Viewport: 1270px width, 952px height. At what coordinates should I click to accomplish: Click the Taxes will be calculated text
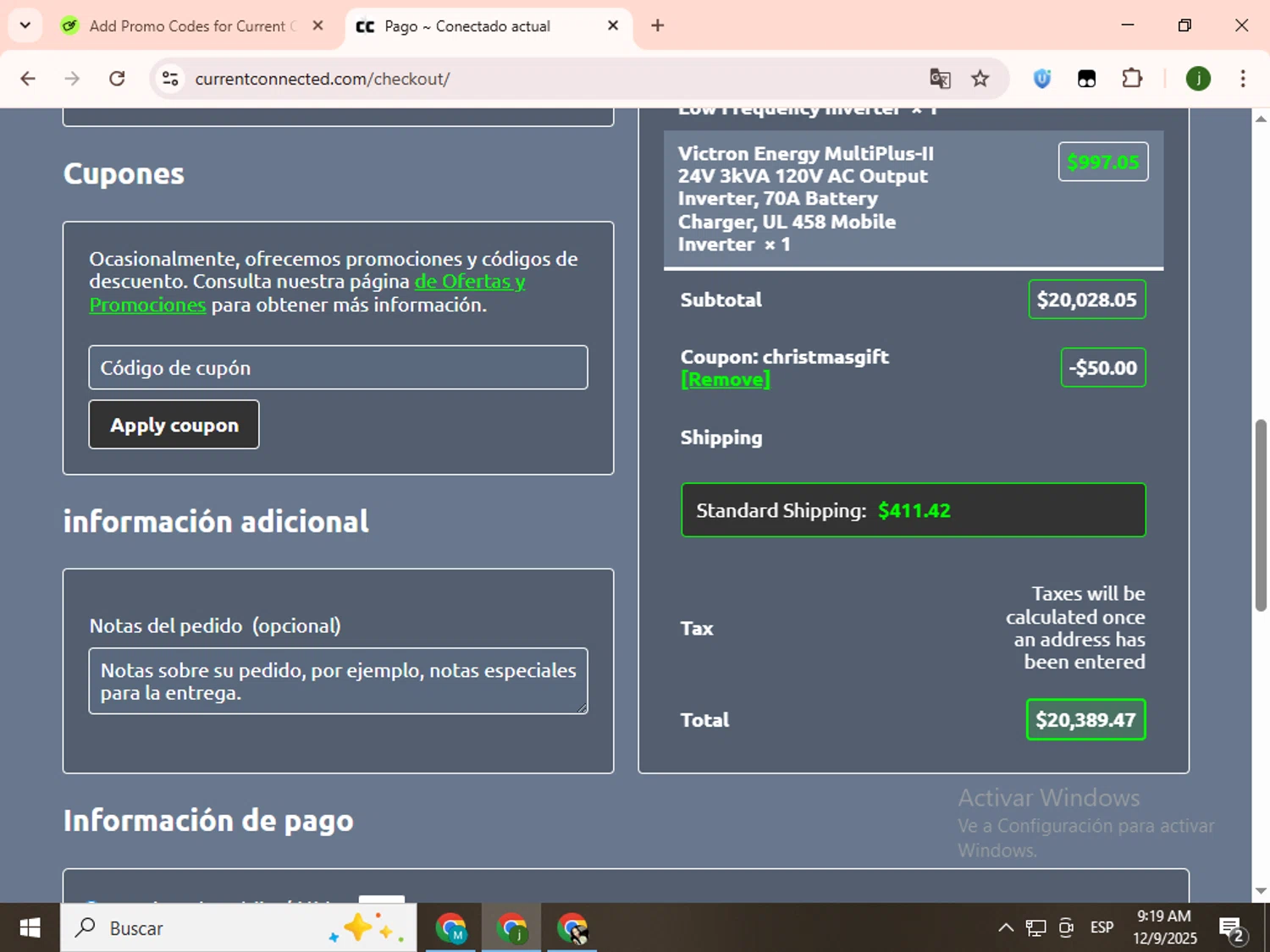[1075, 628]
